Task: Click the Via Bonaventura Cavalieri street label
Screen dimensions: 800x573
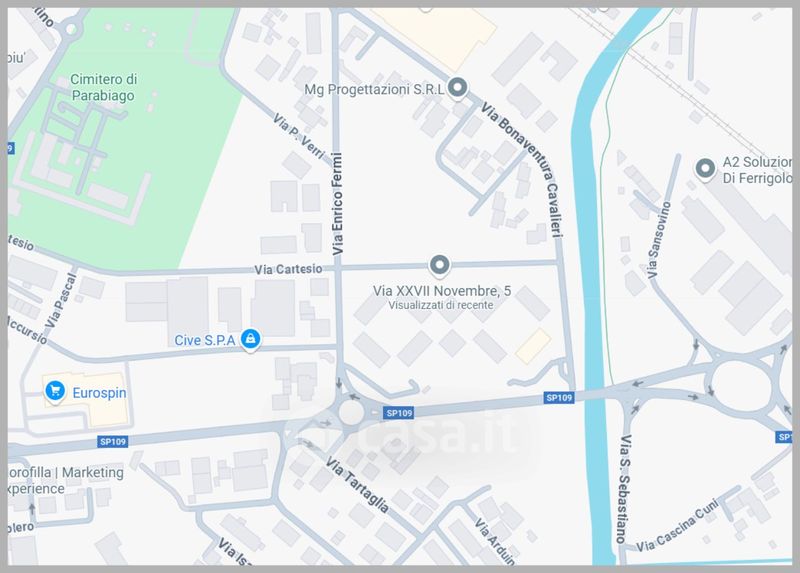Action: click(x=523, y=170)
